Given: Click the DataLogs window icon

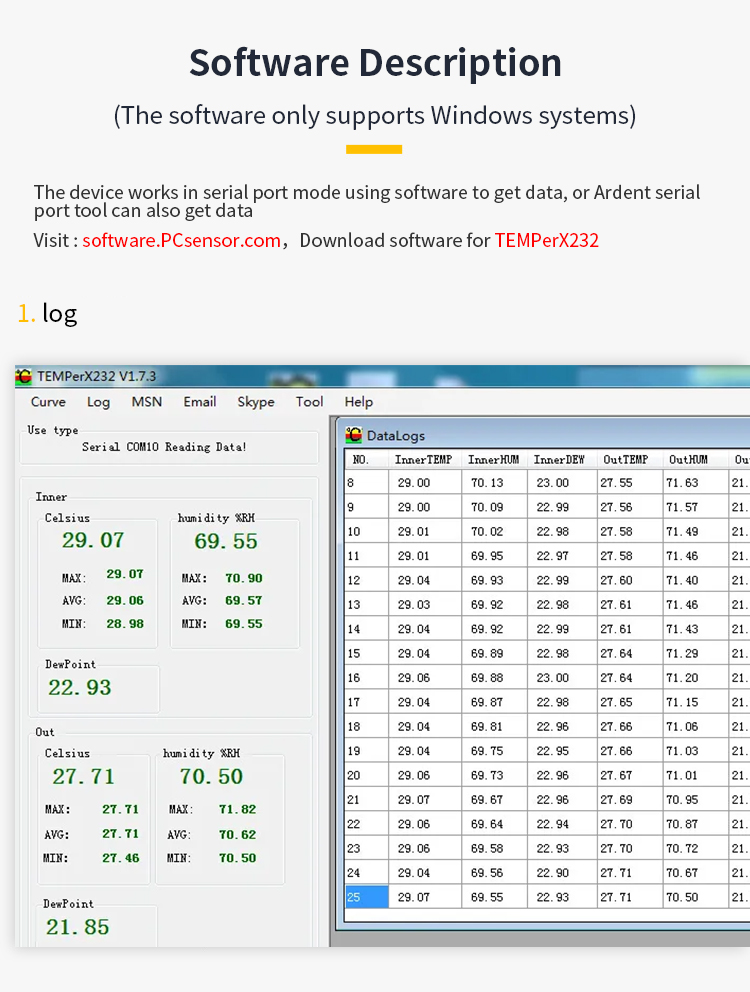Looking at the screenshot, I should (354, 435).
